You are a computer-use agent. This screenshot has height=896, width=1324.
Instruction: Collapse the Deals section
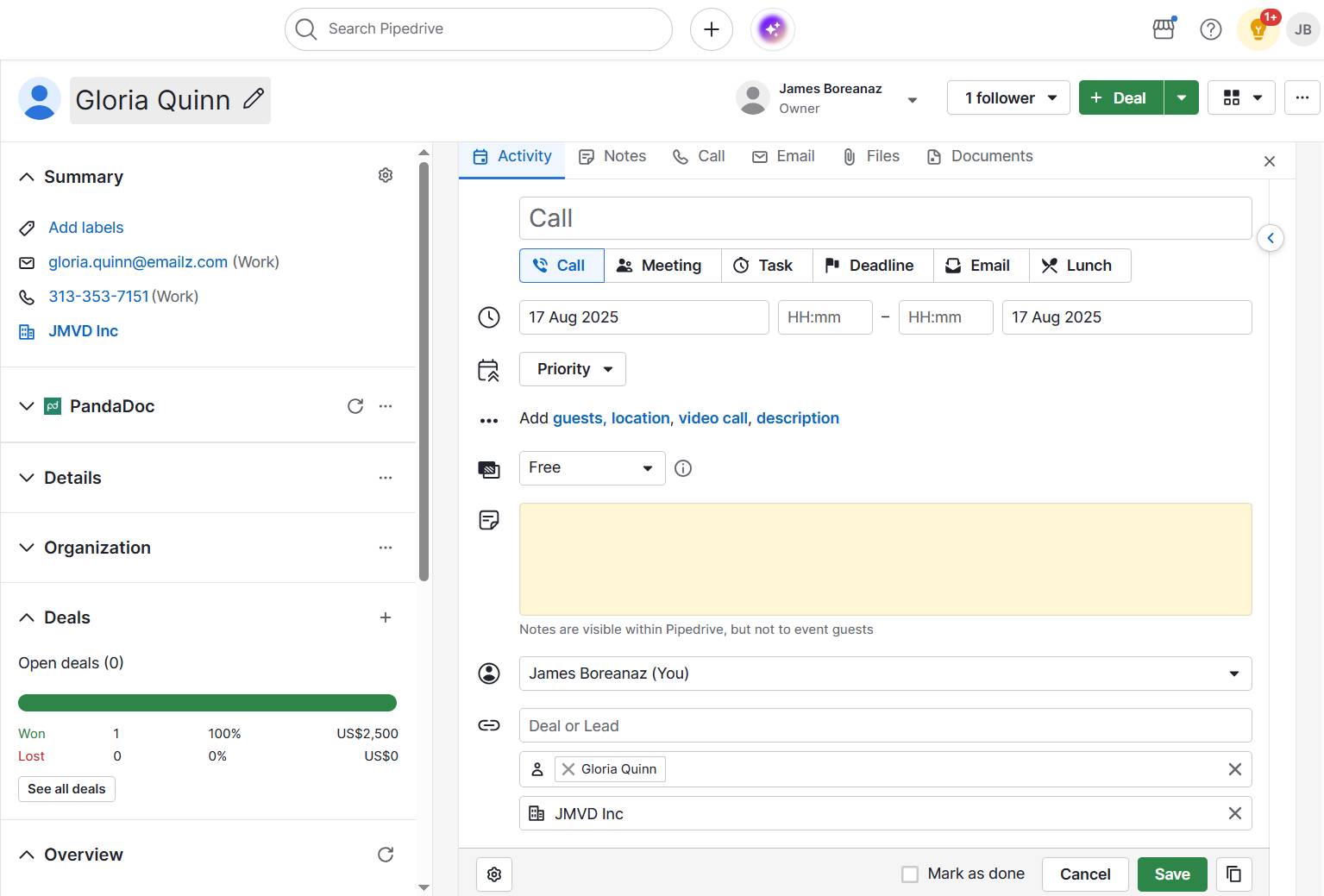tap(26, 617)
